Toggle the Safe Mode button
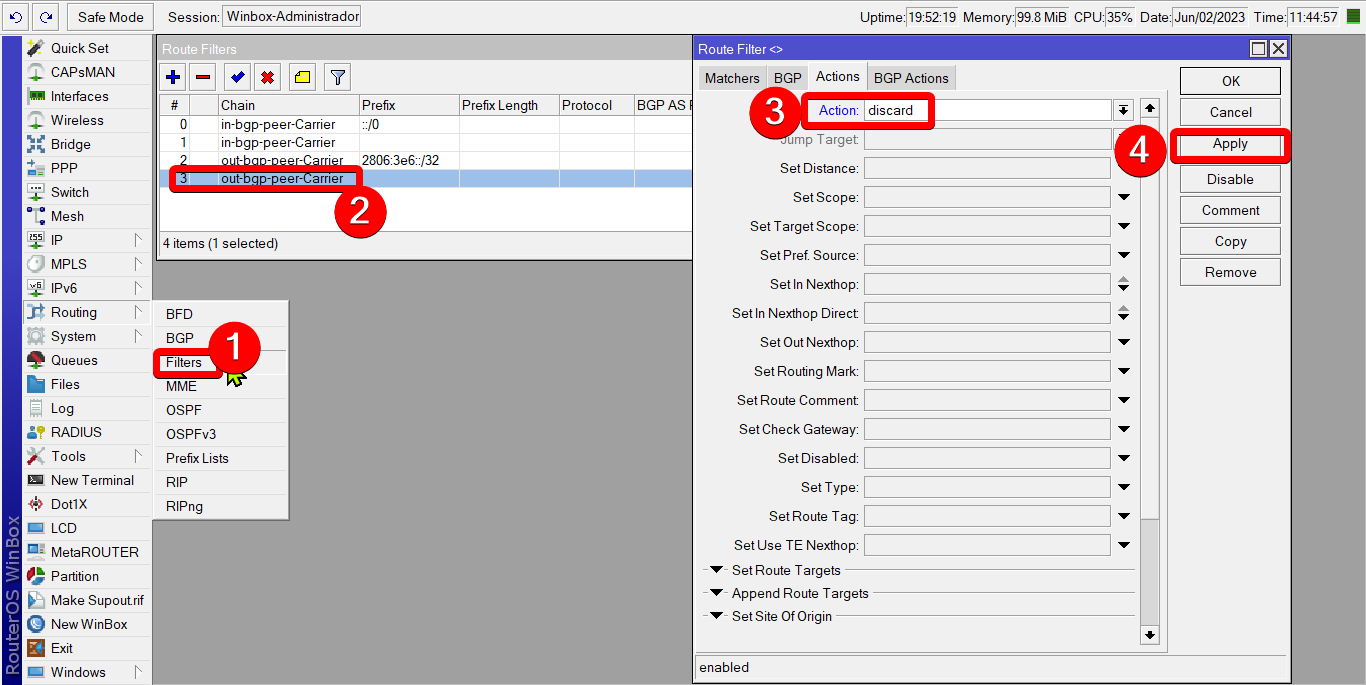1366x685 pixels. coord(111,16)
